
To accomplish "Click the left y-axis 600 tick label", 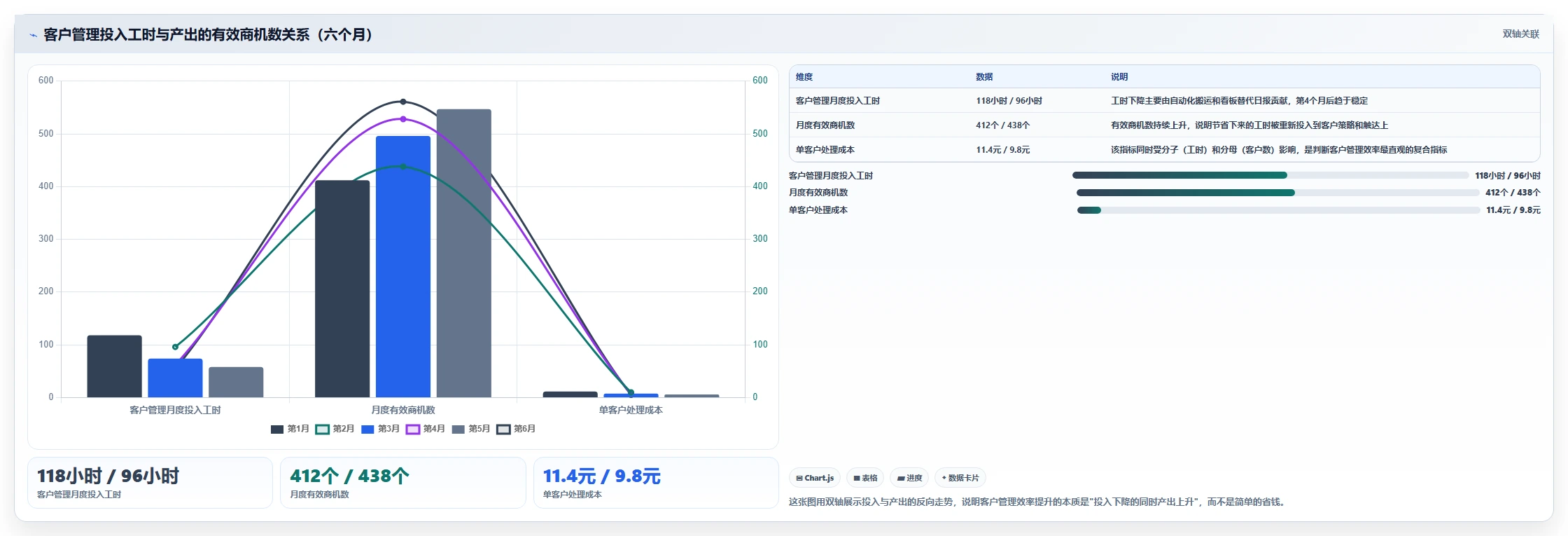I will pyautogui.click(x=46, y=81).
